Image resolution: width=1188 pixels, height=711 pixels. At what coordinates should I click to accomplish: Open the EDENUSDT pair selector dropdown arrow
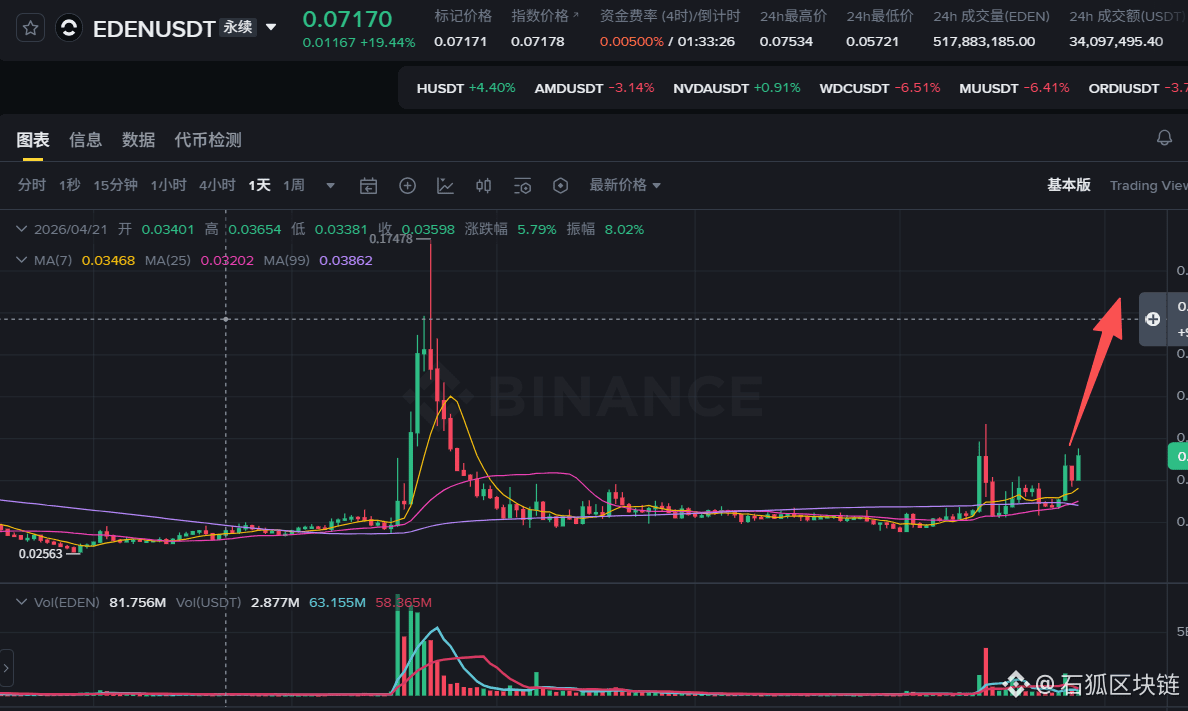[270, 27]
